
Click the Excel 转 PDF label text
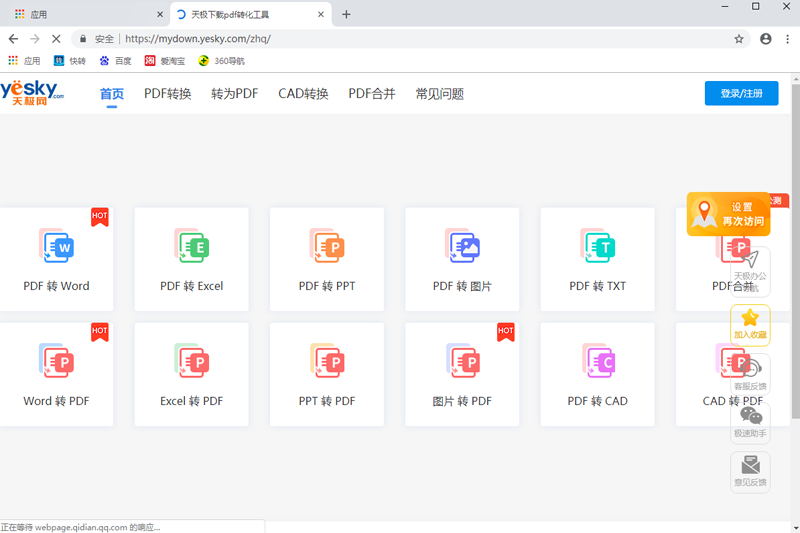tap(192, 401)
